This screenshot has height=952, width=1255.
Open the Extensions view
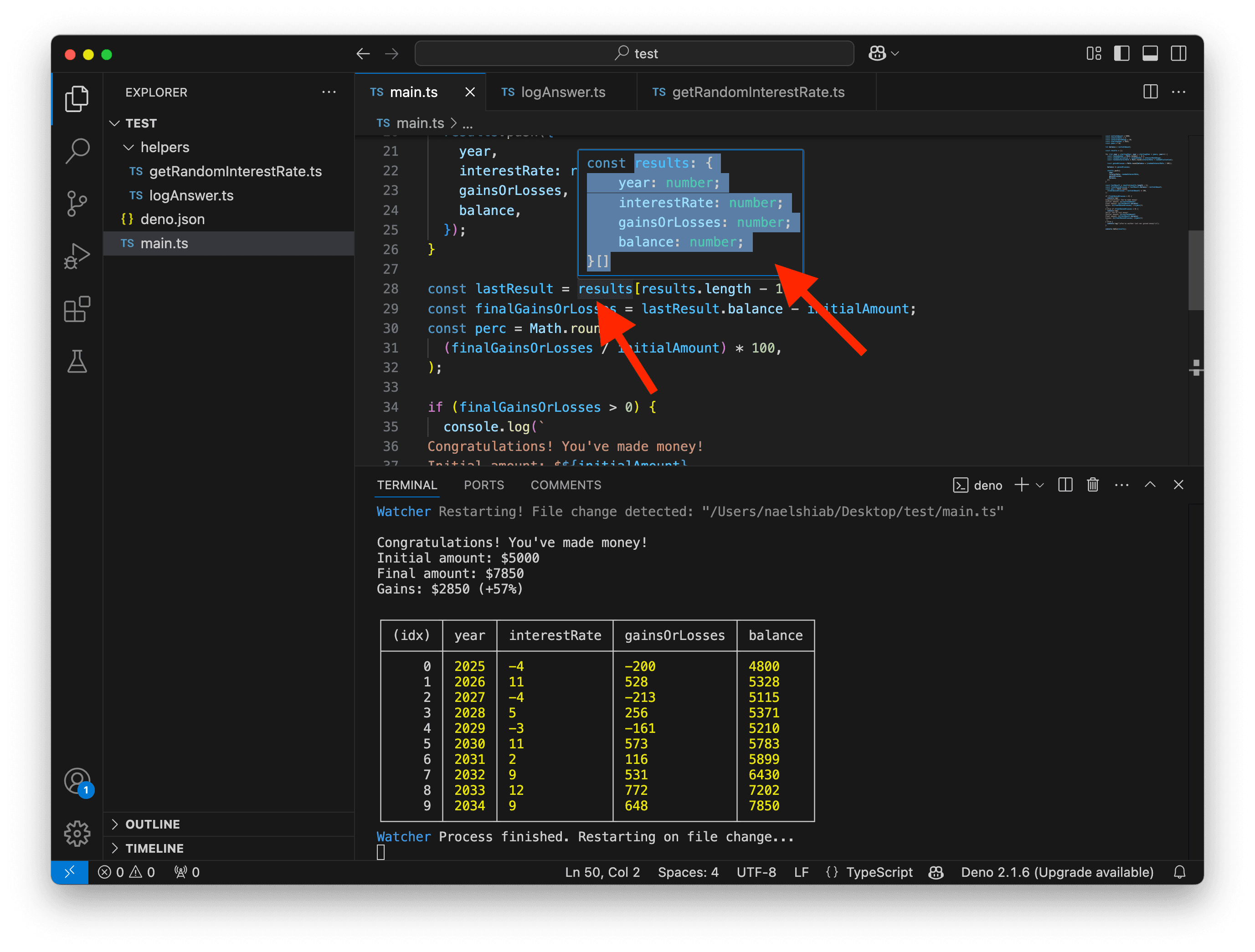pyautogui.click(x=77, y=309)
